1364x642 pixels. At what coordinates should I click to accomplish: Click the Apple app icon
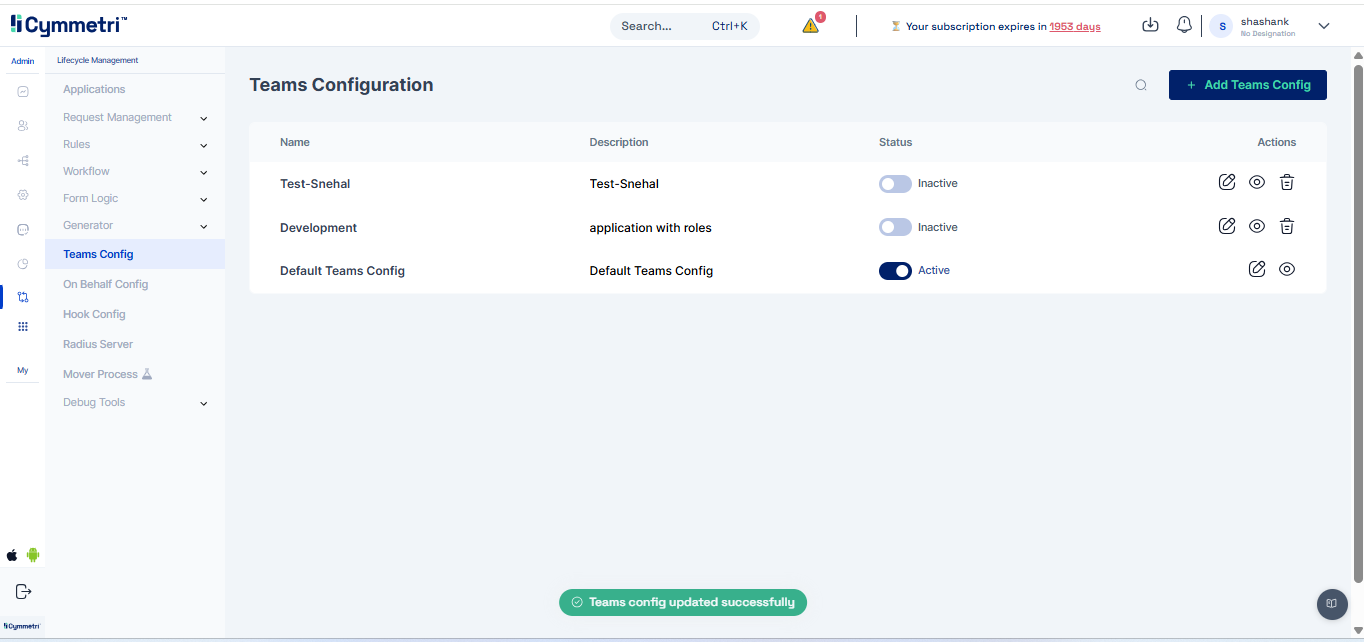(x=12, y=555)
